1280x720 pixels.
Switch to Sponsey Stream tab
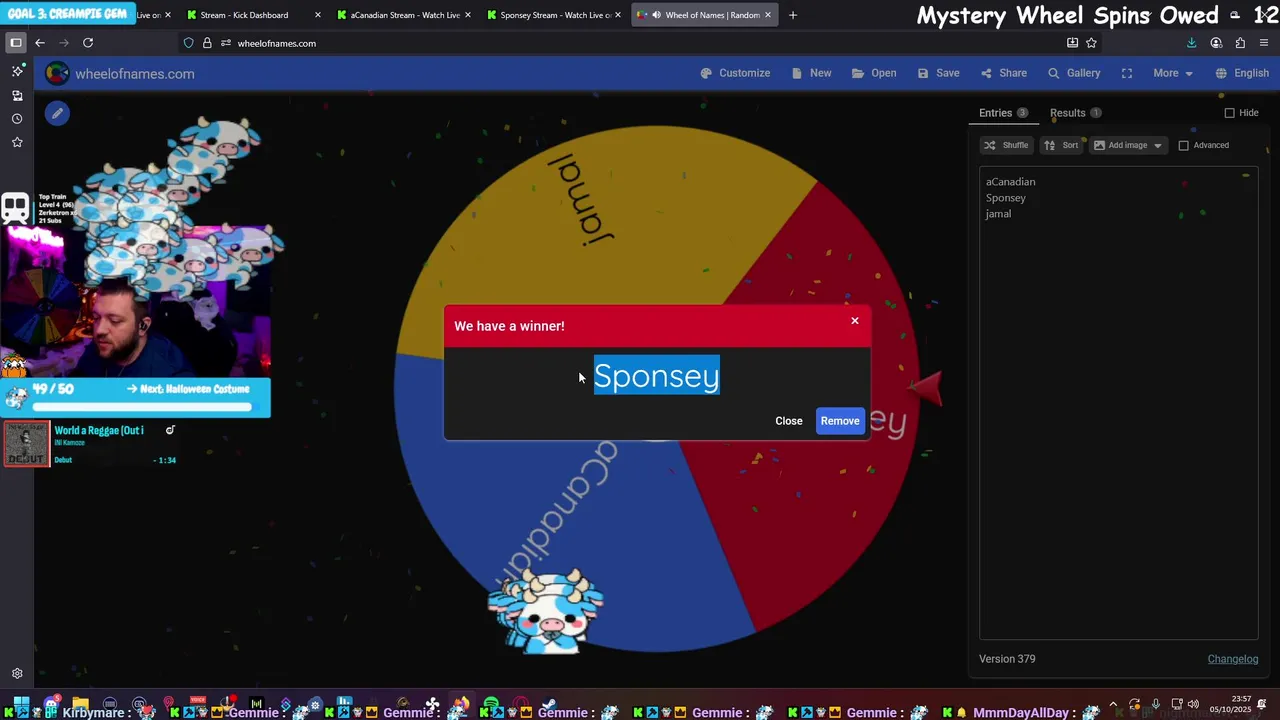click(x=555, y=15)
